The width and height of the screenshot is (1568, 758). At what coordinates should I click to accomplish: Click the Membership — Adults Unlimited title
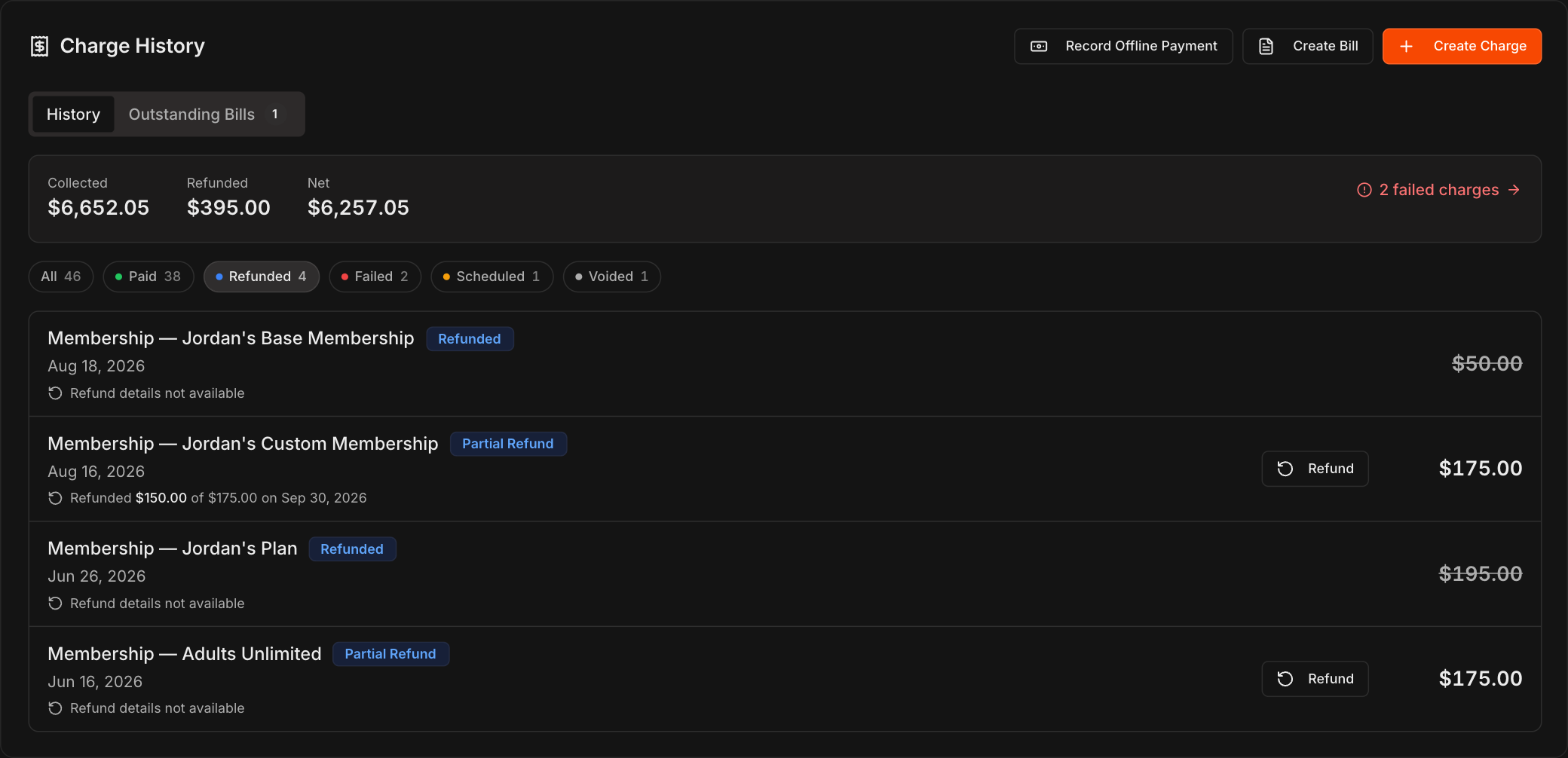(185, 654)
